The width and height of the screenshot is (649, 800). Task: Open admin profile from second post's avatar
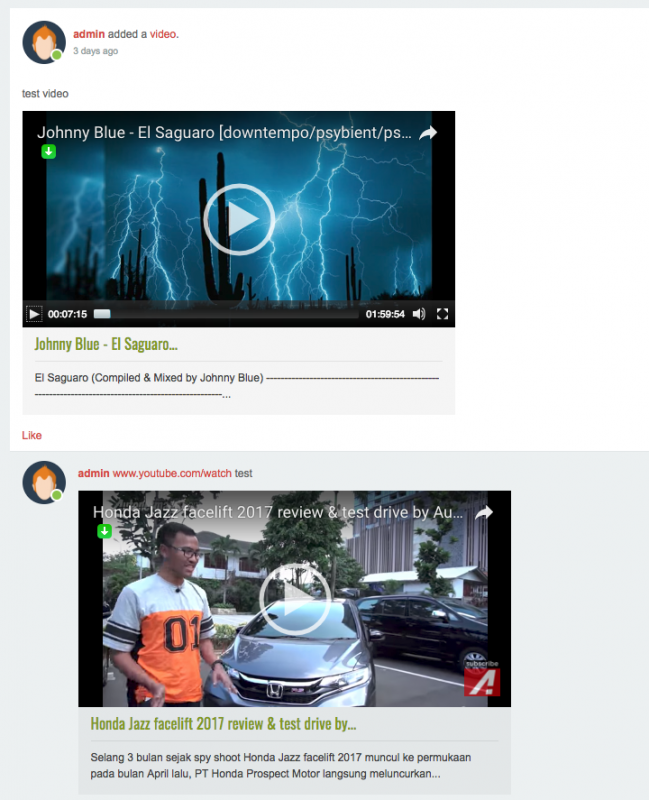click(x=44, y=483)
